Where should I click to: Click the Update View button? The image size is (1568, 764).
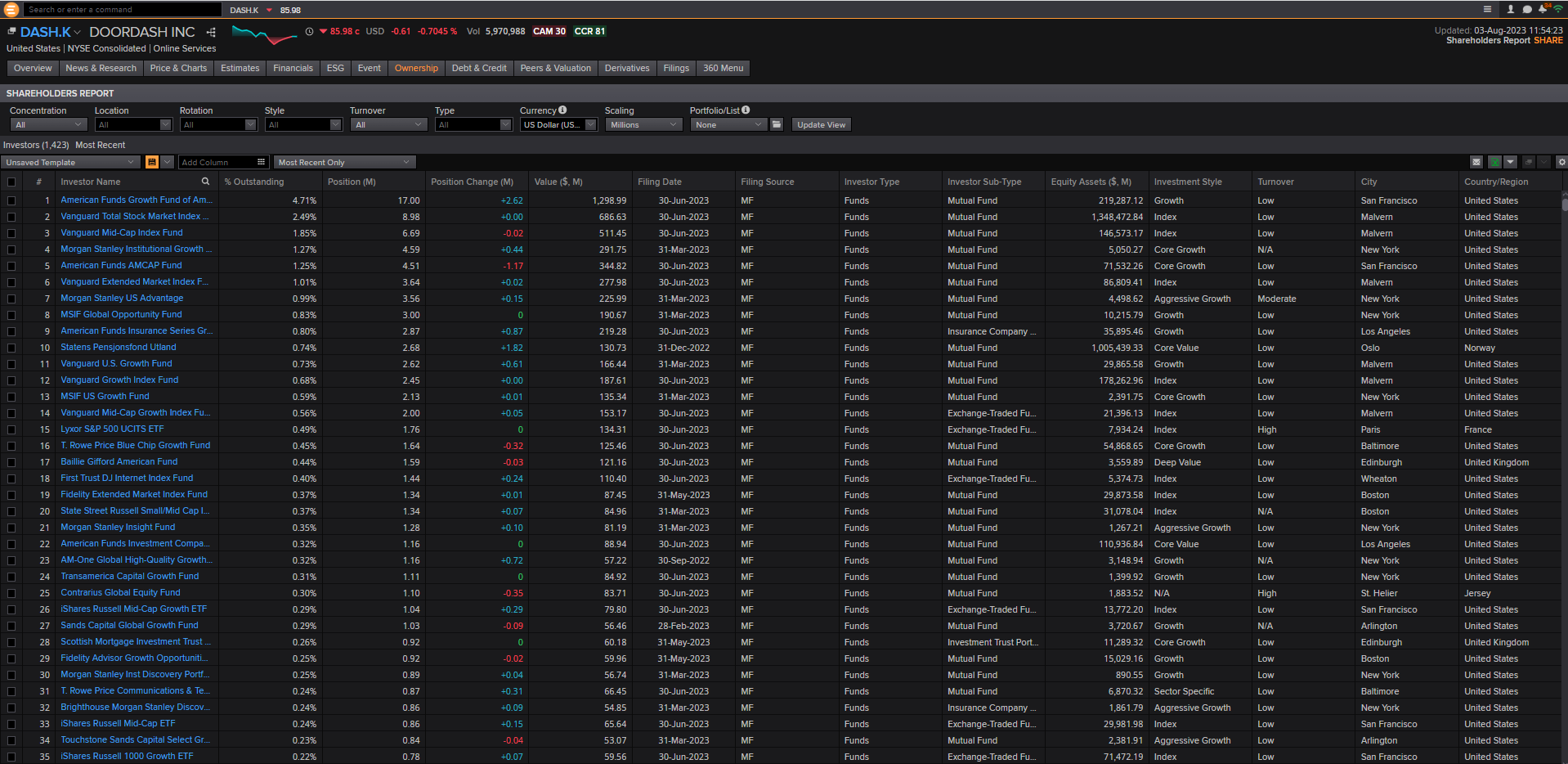coord(821,124)
